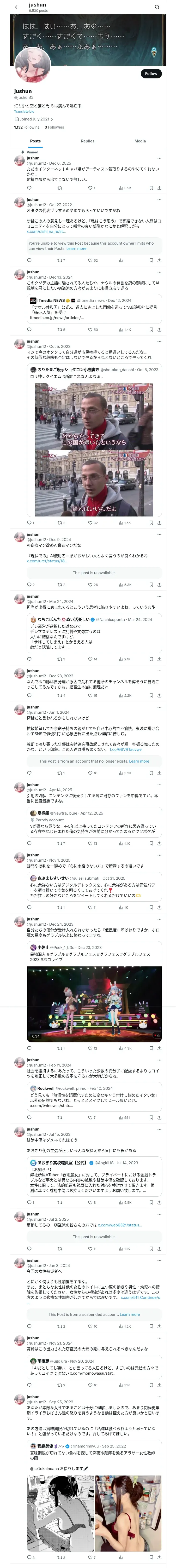
Task: Repost the Dec 13, 2024 ITmedia quote post
Action: [61, 329]
